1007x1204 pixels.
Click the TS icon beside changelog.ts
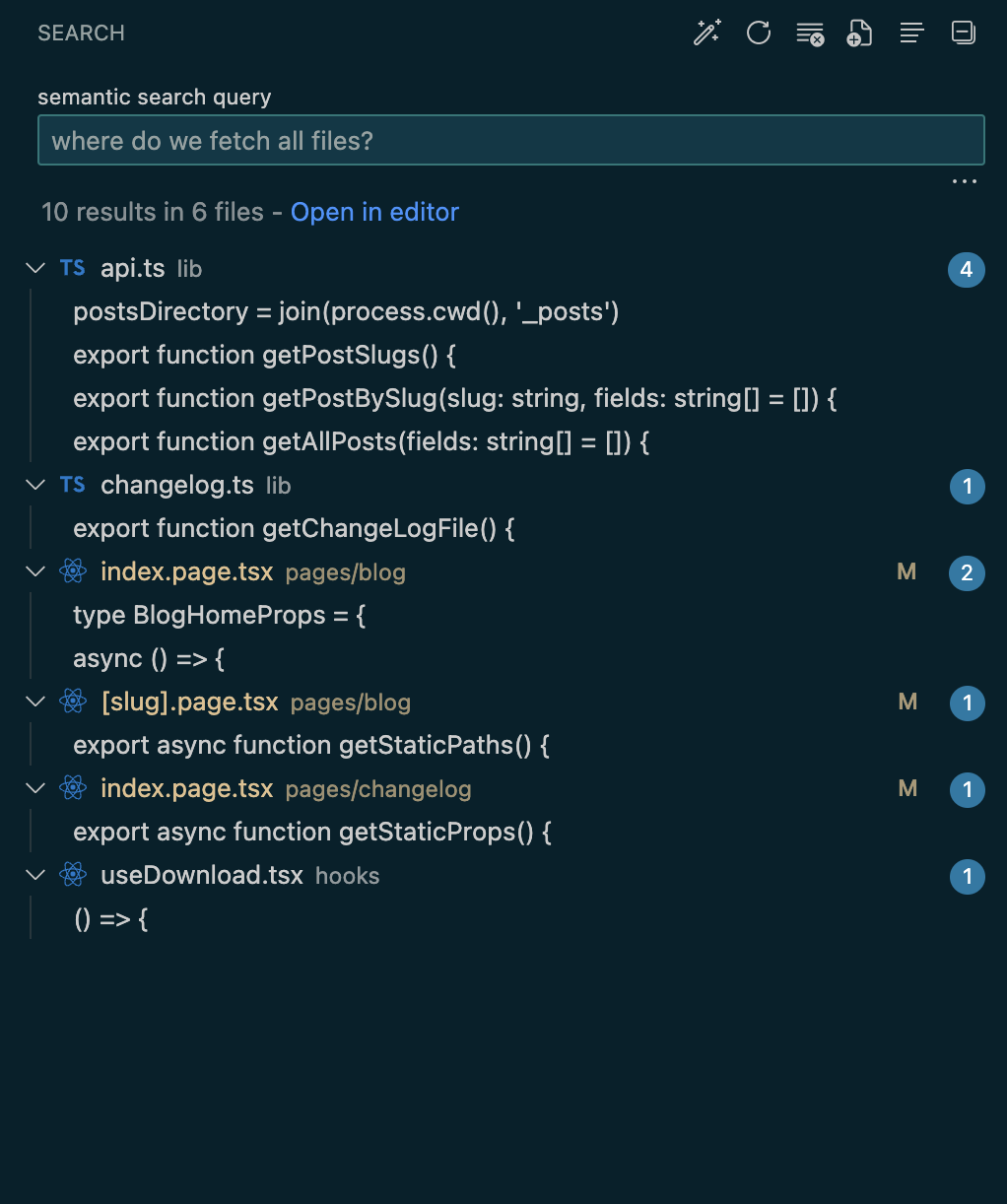click(x=73, y=485)
